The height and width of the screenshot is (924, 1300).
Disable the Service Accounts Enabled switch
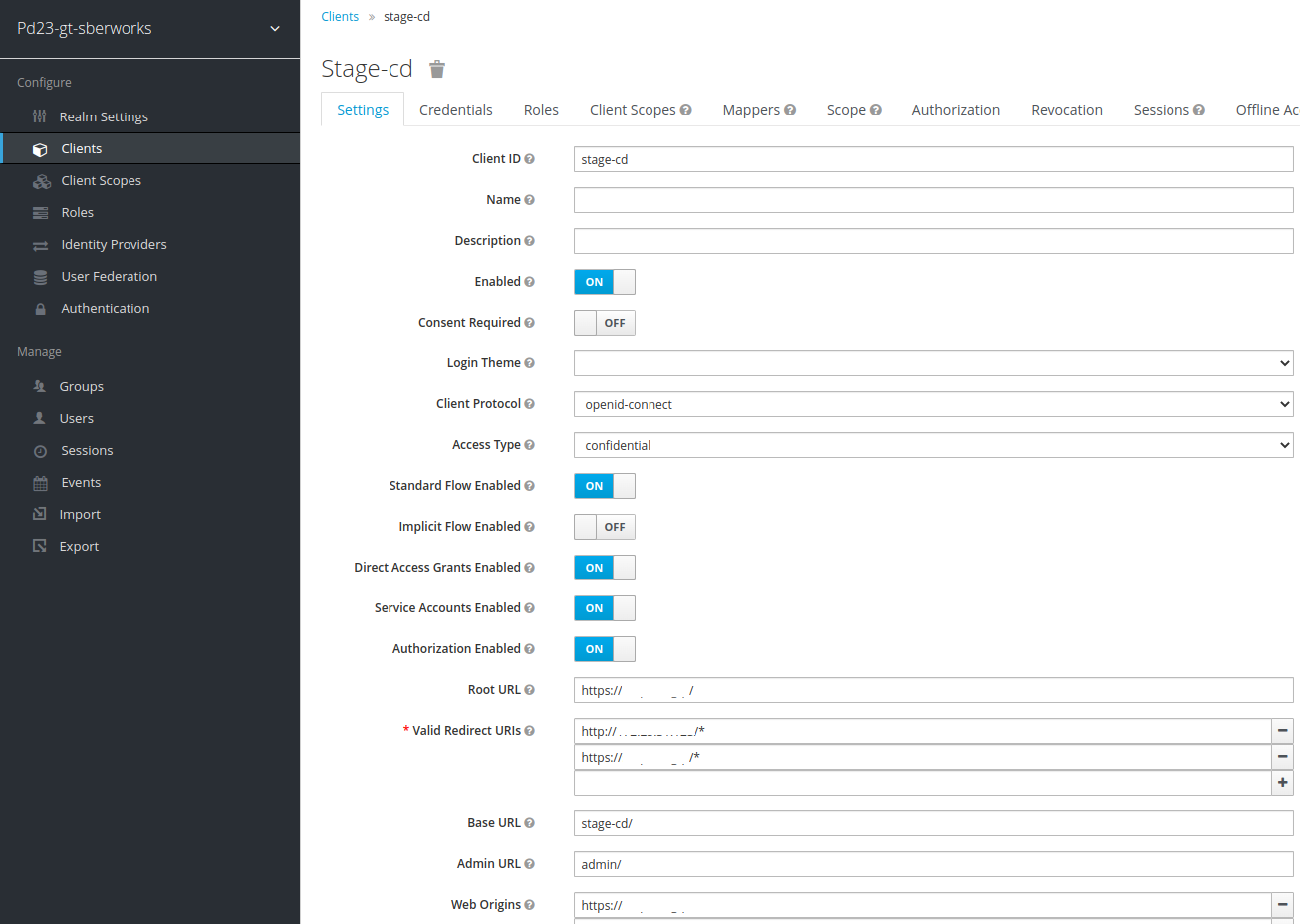pyautogui.click(x=604, y=608)
